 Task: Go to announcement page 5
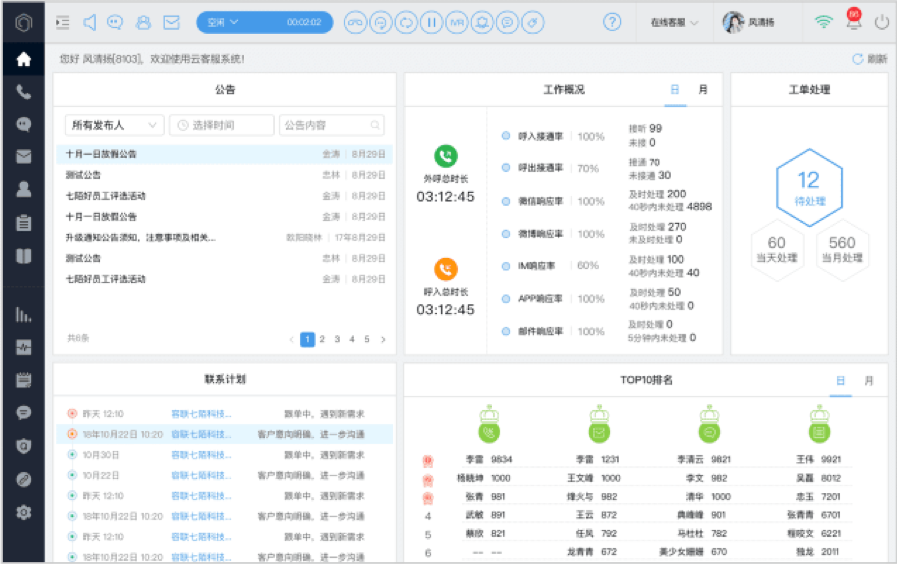[367, 339]
